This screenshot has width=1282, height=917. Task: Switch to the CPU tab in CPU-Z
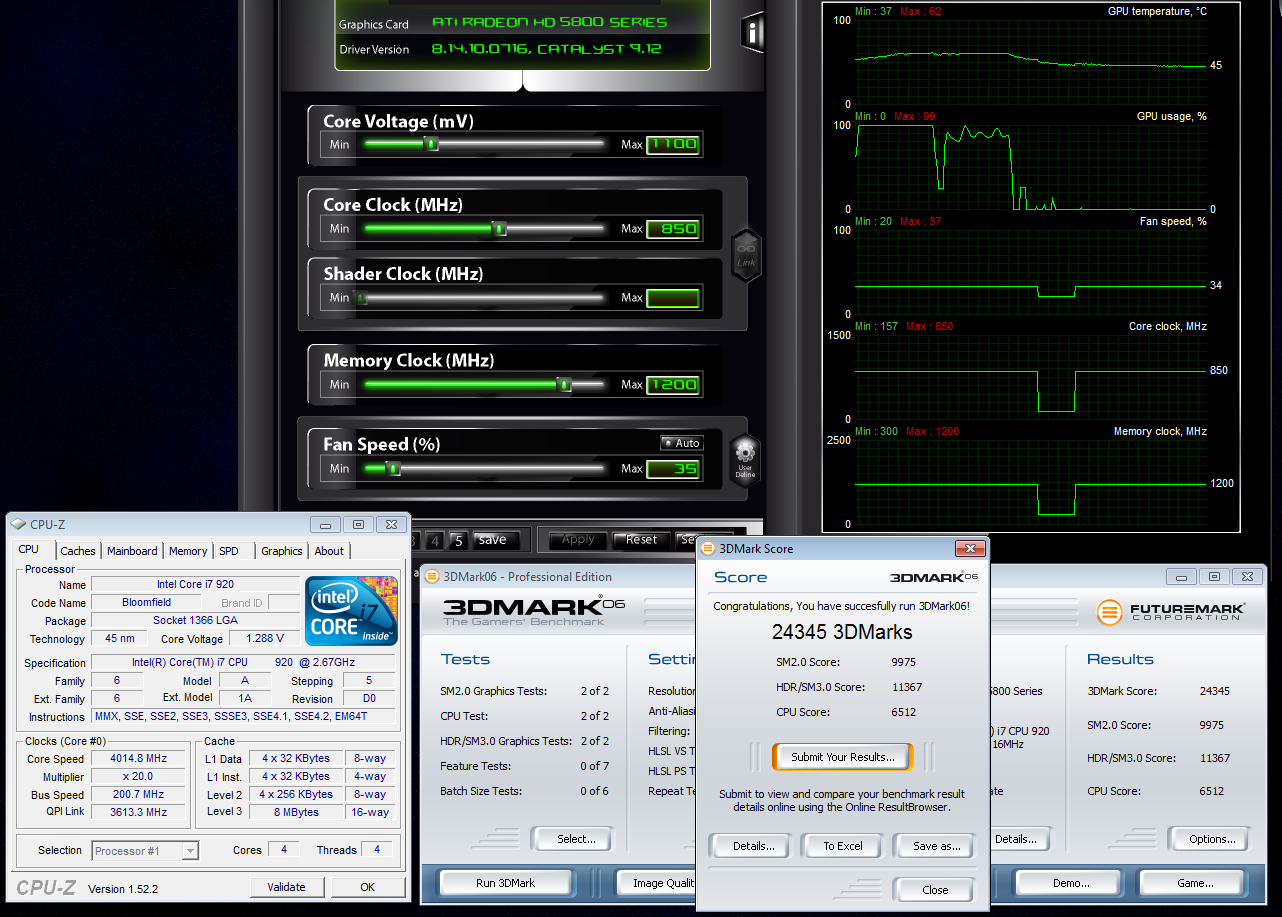pyautogui.click(x=29, y=549)
